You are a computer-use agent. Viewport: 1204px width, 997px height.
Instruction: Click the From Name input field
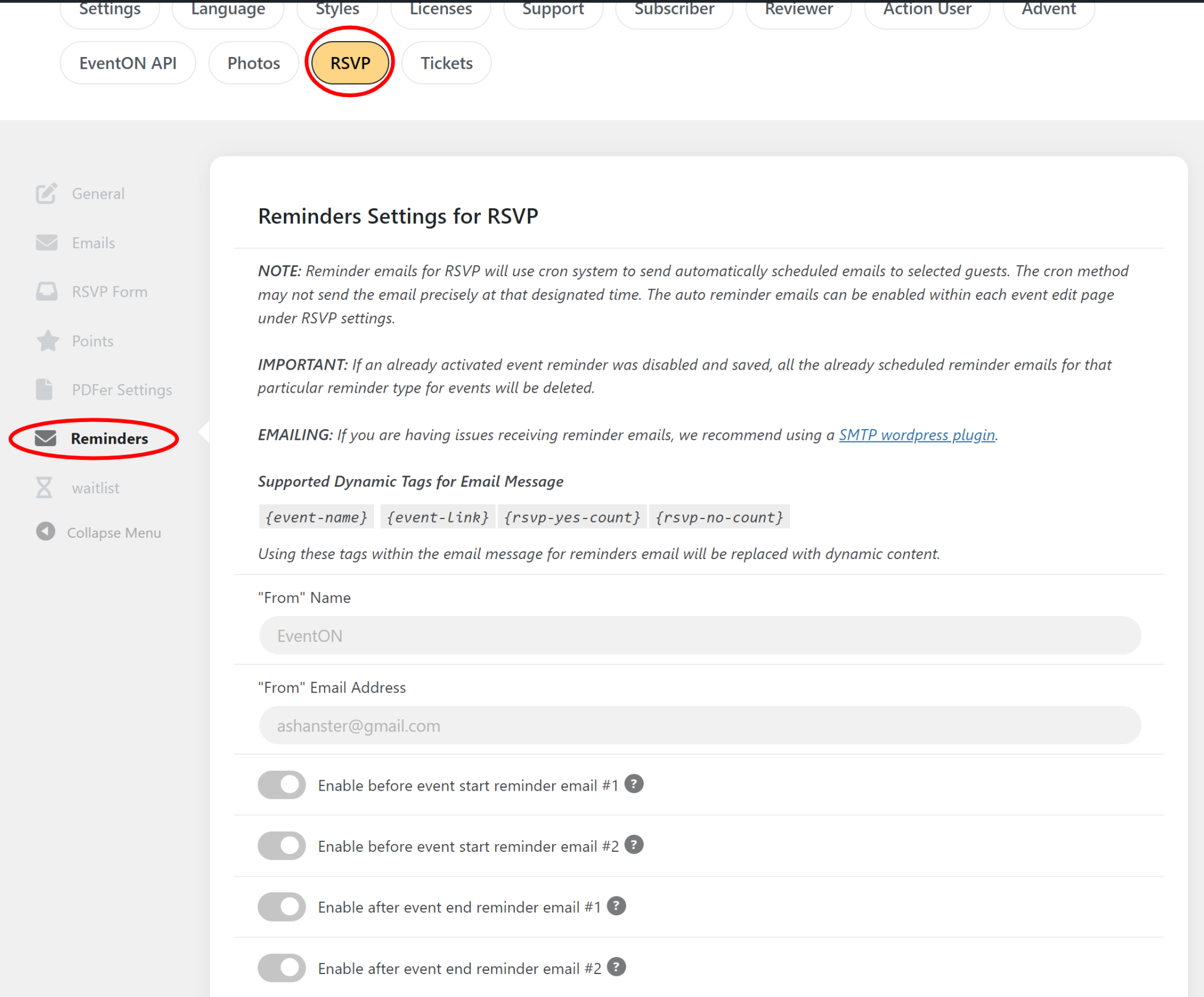[x=699, y=635]
